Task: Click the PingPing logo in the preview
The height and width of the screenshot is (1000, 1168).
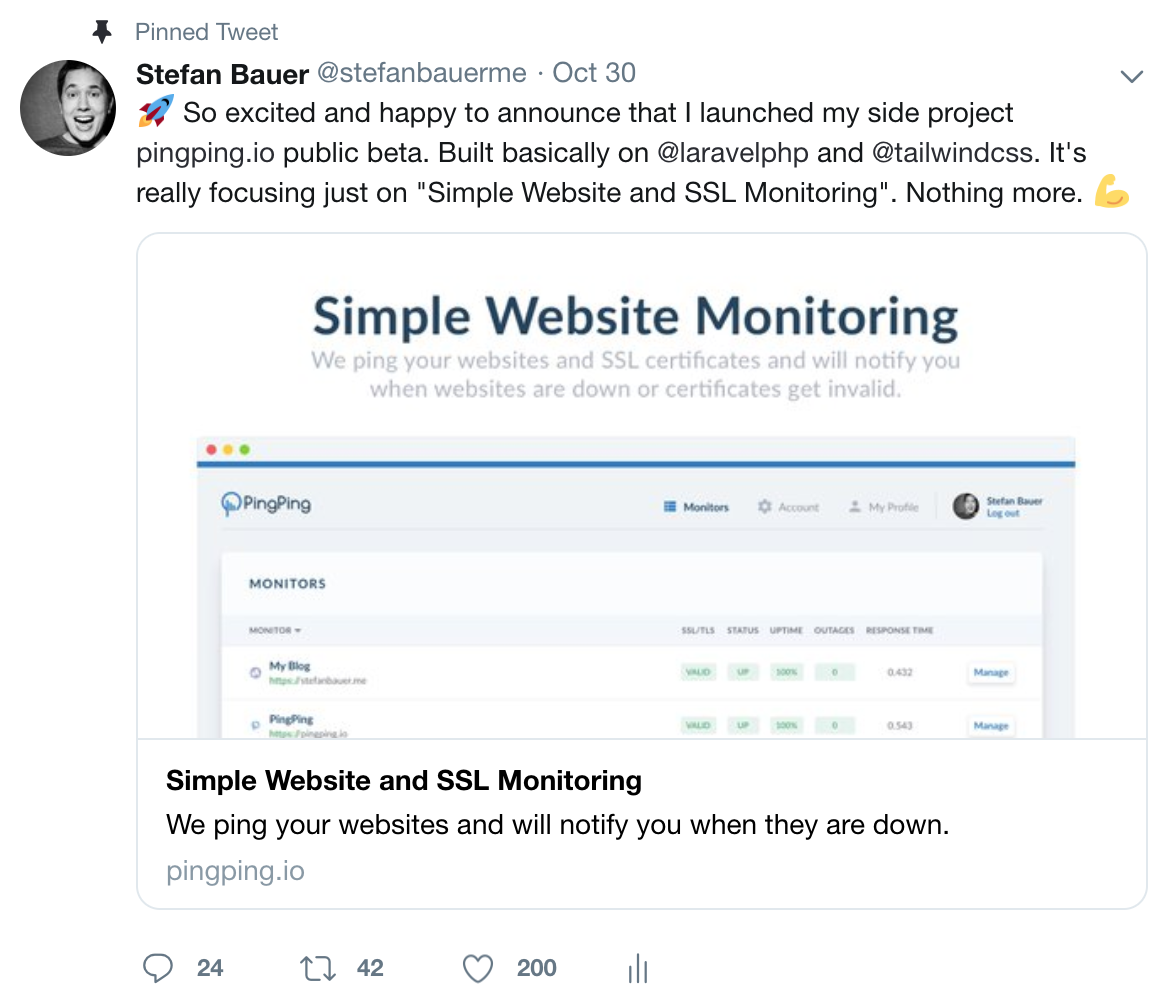Action: point(266,504)
